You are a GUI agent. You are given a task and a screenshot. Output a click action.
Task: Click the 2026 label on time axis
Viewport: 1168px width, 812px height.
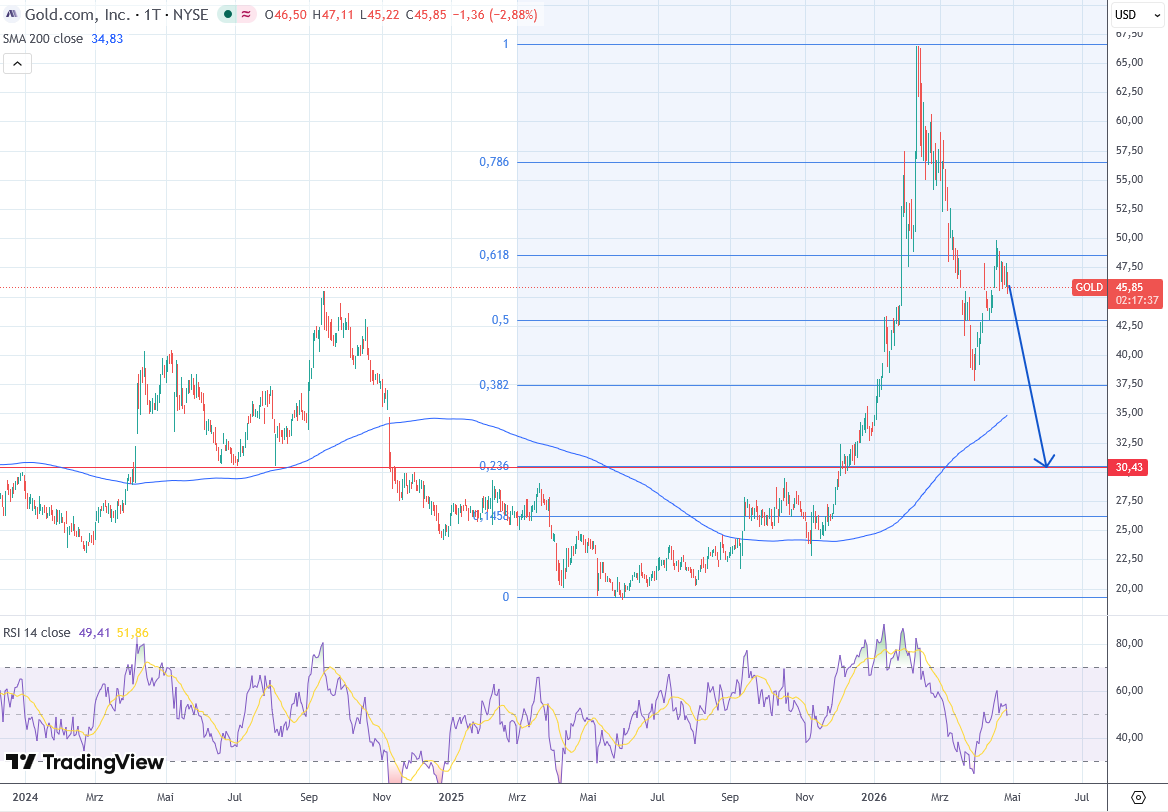click(873, 797)
